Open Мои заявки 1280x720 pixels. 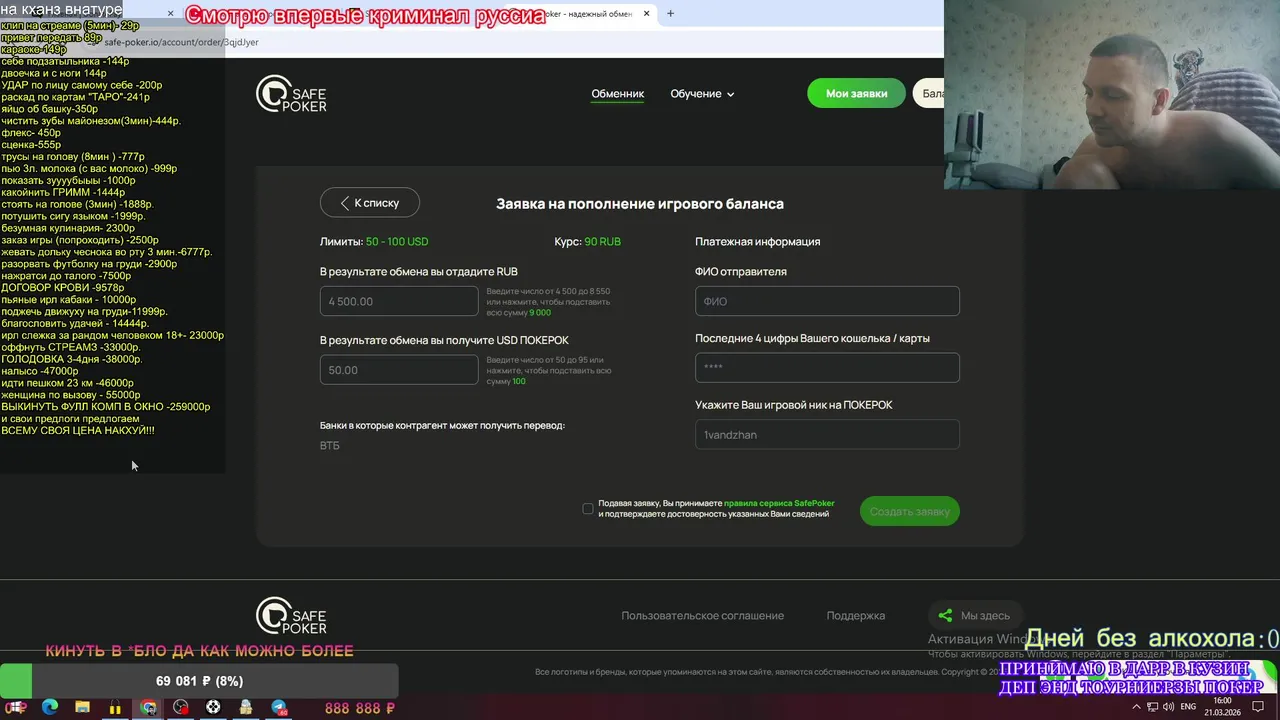coord(856,94)
